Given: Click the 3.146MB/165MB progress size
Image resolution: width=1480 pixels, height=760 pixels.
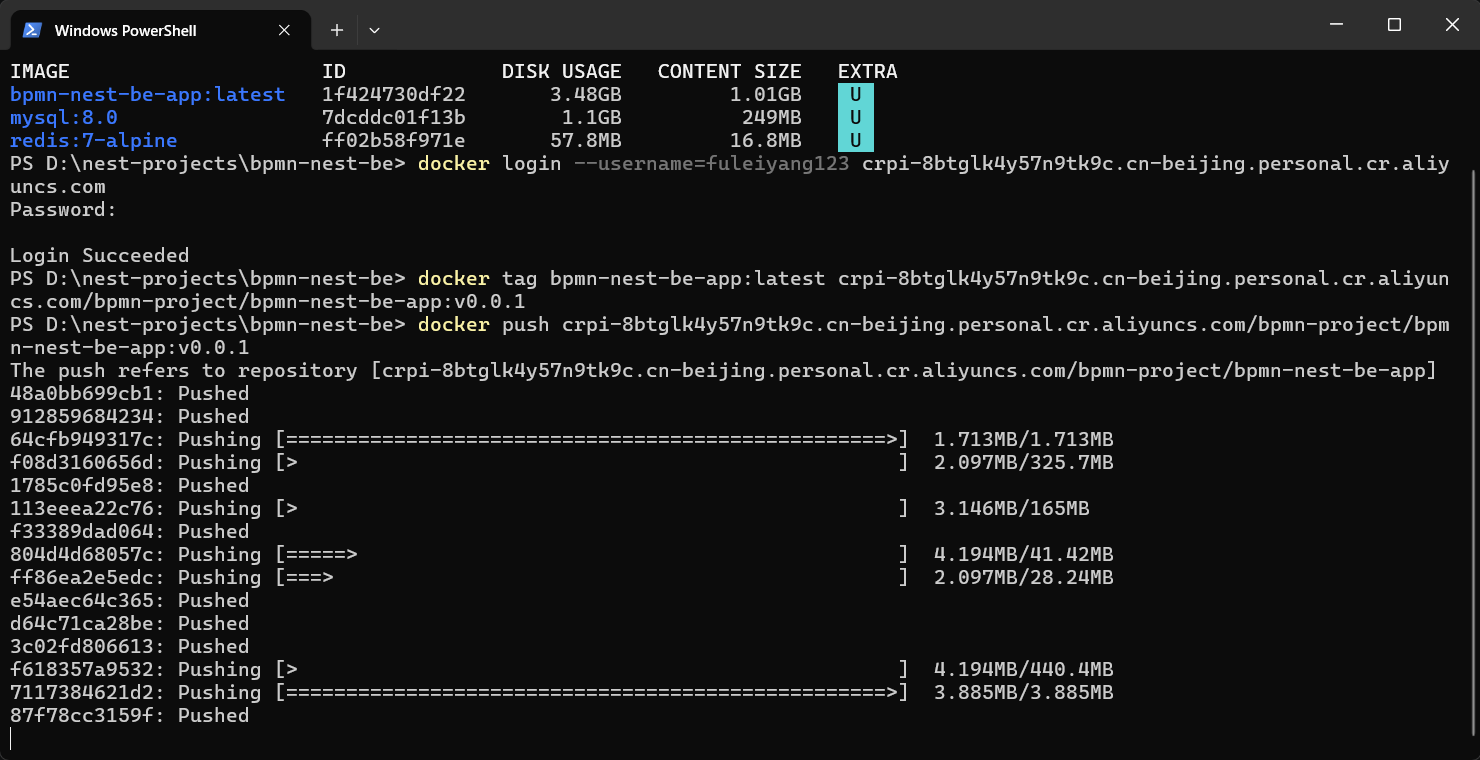Looking at the screenshot, I should pos(1012,509).
